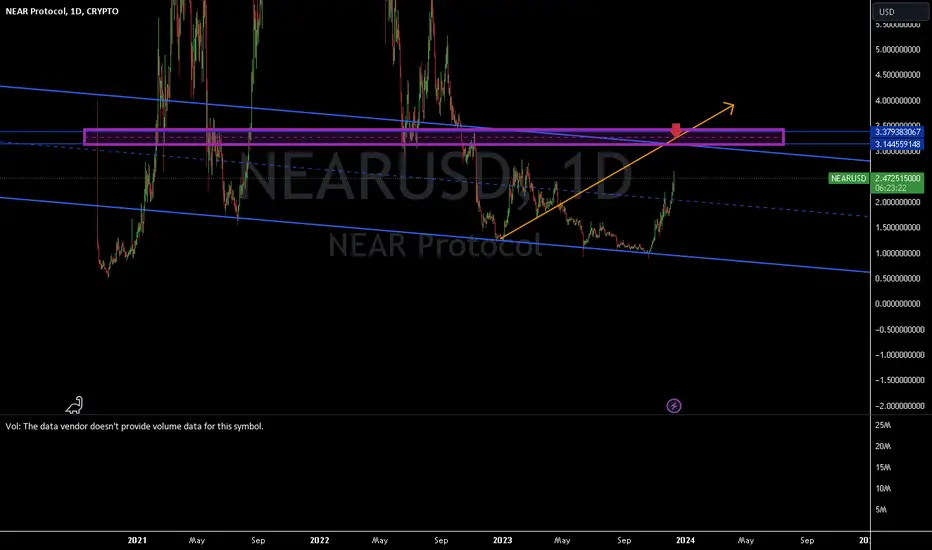Click the 10M volume axis label
Screen dimensions: 932x550
(x=883, y=489)
